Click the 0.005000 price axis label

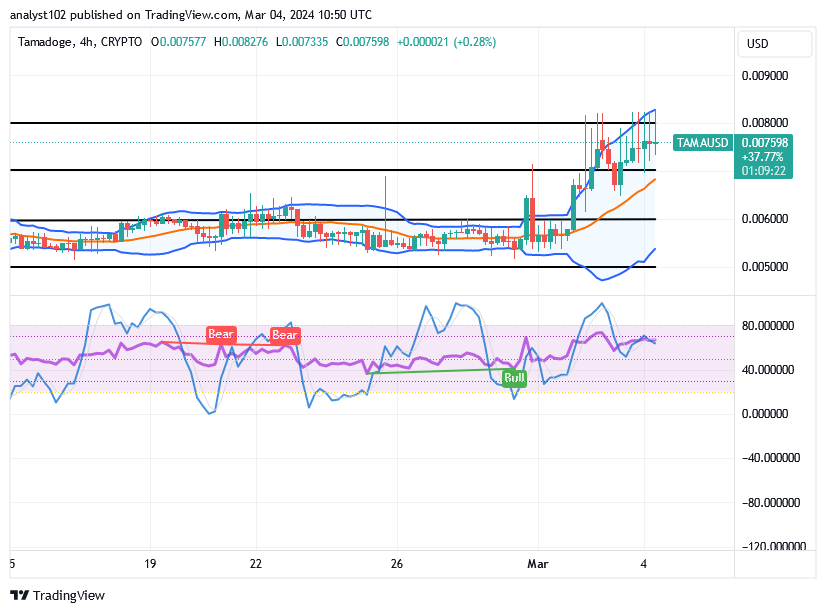765,266
